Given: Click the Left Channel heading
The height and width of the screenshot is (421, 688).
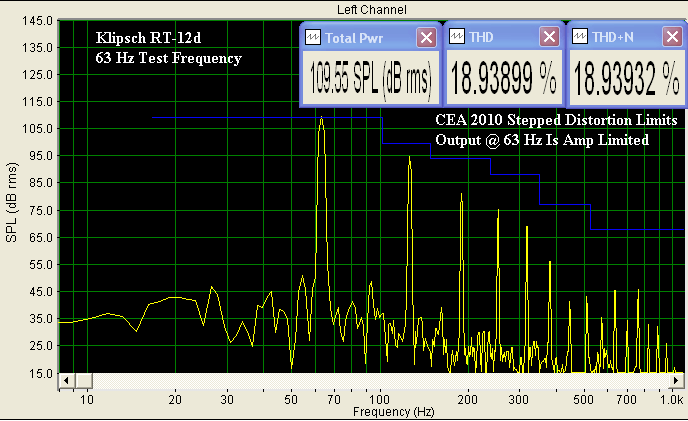Looking at the screenshot, I should [x=372, y=10].
